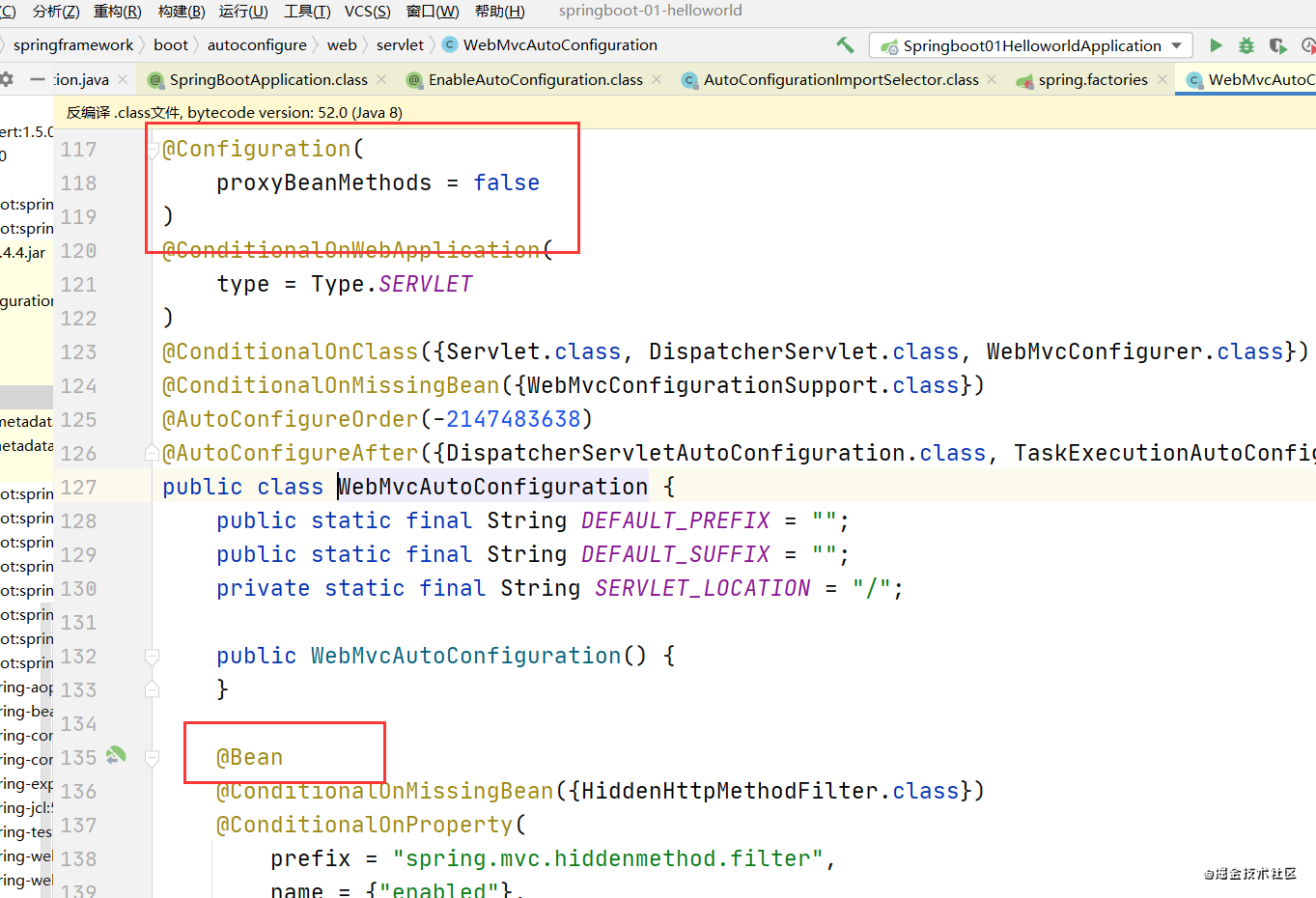The width and height of the screenshot is (1316, 898).
Task: Open the 工具(T) menu
Action: 307,11
